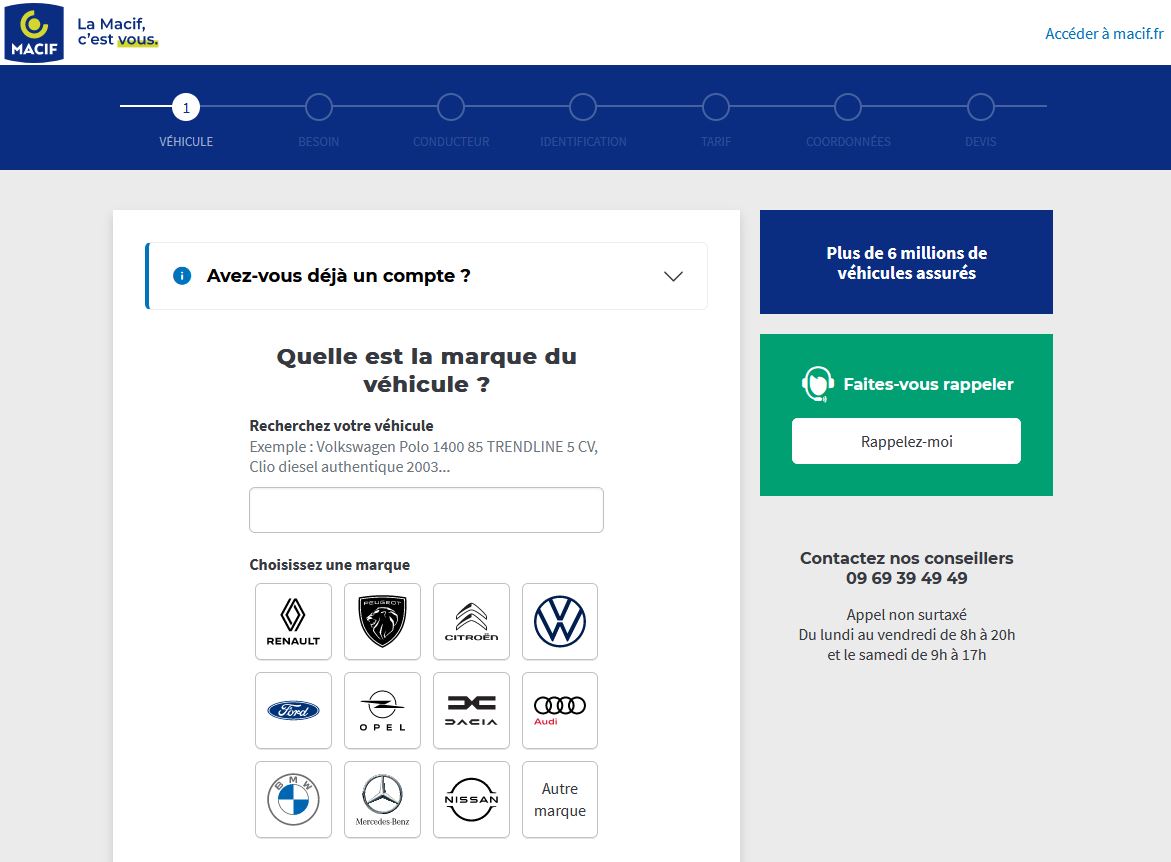1171x862 pixels.
Task: Select the 'Autre marque' option
Action: [x=559, y=799]
